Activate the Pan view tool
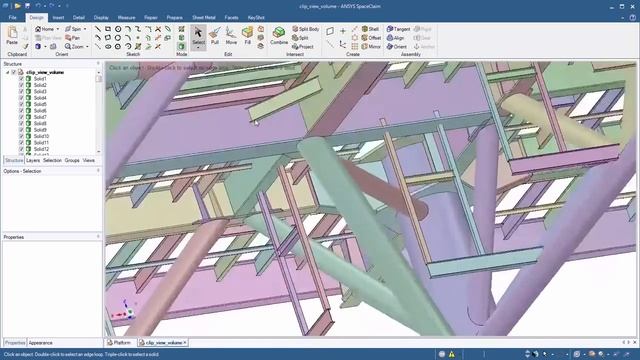 pyautogui.click(x=72, y=38)
